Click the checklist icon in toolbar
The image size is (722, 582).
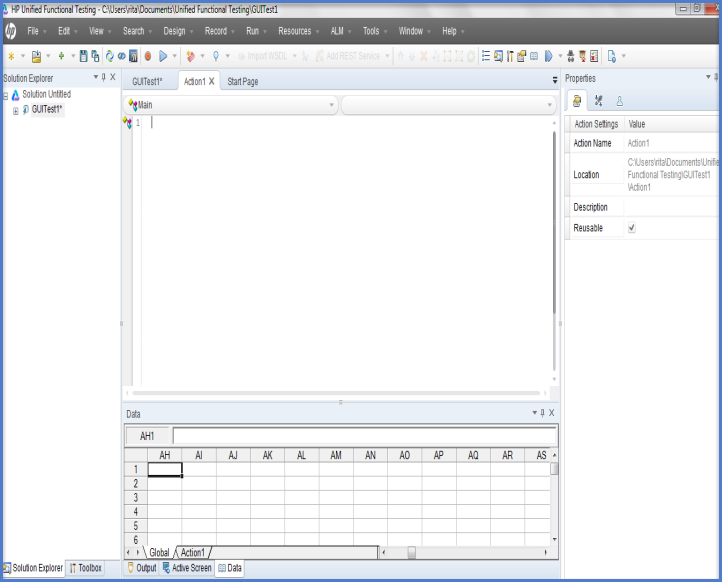[x=594, y=56]
